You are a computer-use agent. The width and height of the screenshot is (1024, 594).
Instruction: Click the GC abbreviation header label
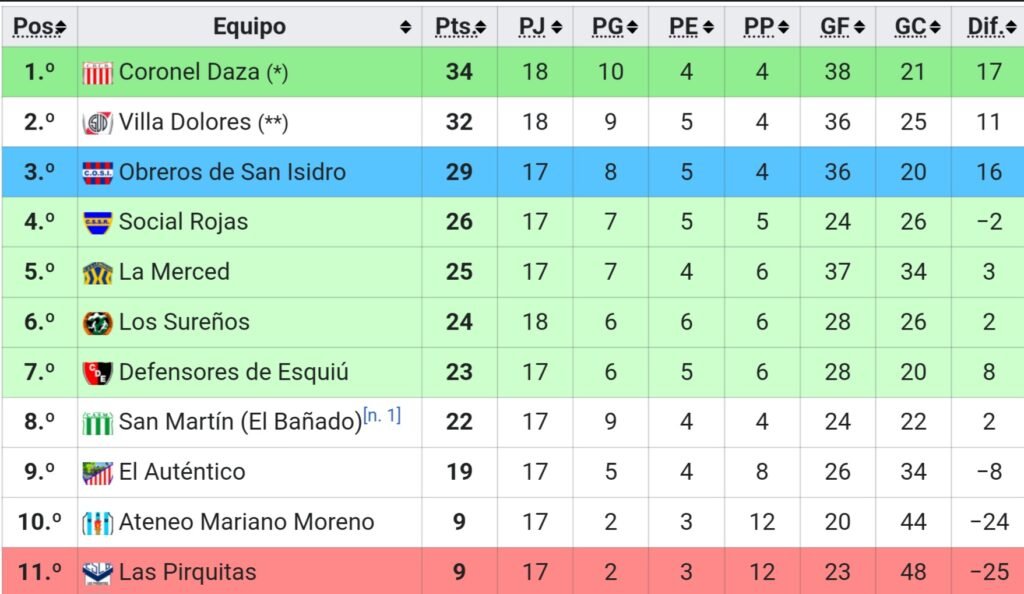point(910,27)
